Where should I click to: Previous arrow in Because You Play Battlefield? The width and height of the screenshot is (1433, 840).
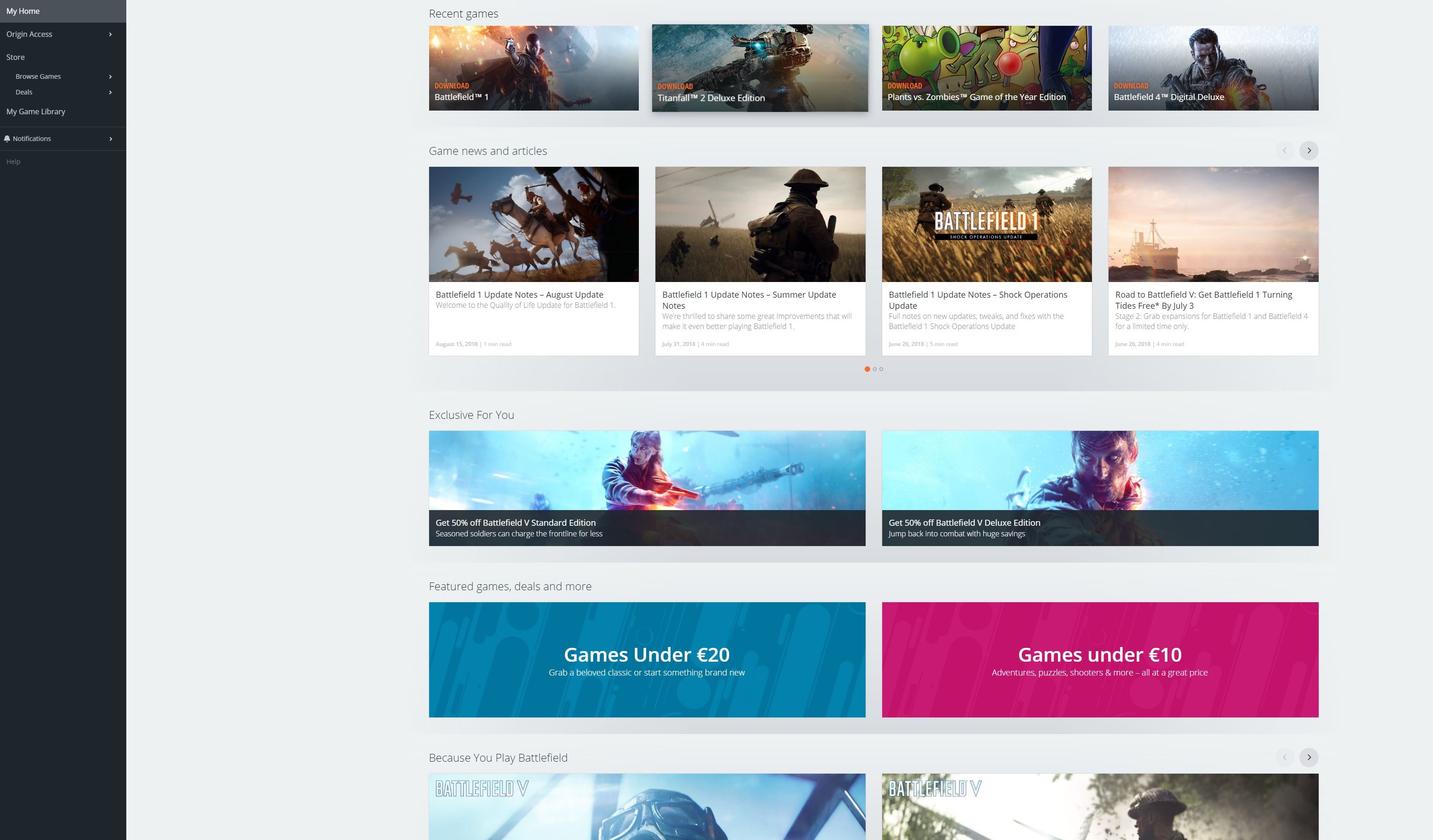pyautogui.click(x=1284, y=757)
